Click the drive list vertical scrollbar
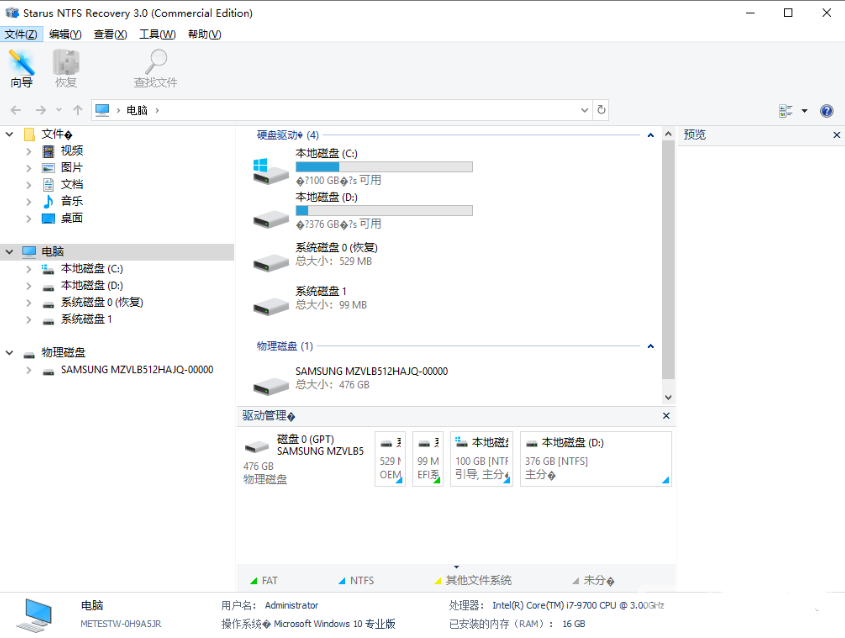This screenshot has height=638, width=845. 668,260
